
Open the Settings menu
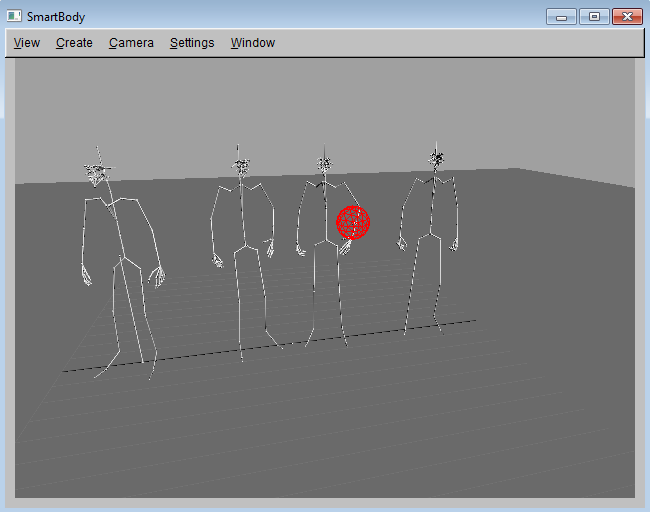click(x=192, y=43)
